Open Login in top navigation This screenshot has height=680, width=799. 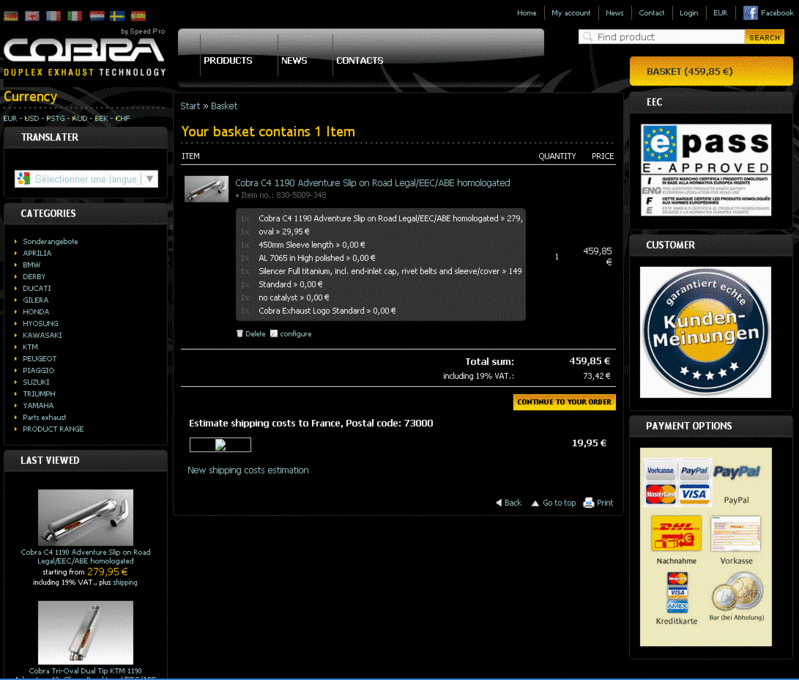688,13
